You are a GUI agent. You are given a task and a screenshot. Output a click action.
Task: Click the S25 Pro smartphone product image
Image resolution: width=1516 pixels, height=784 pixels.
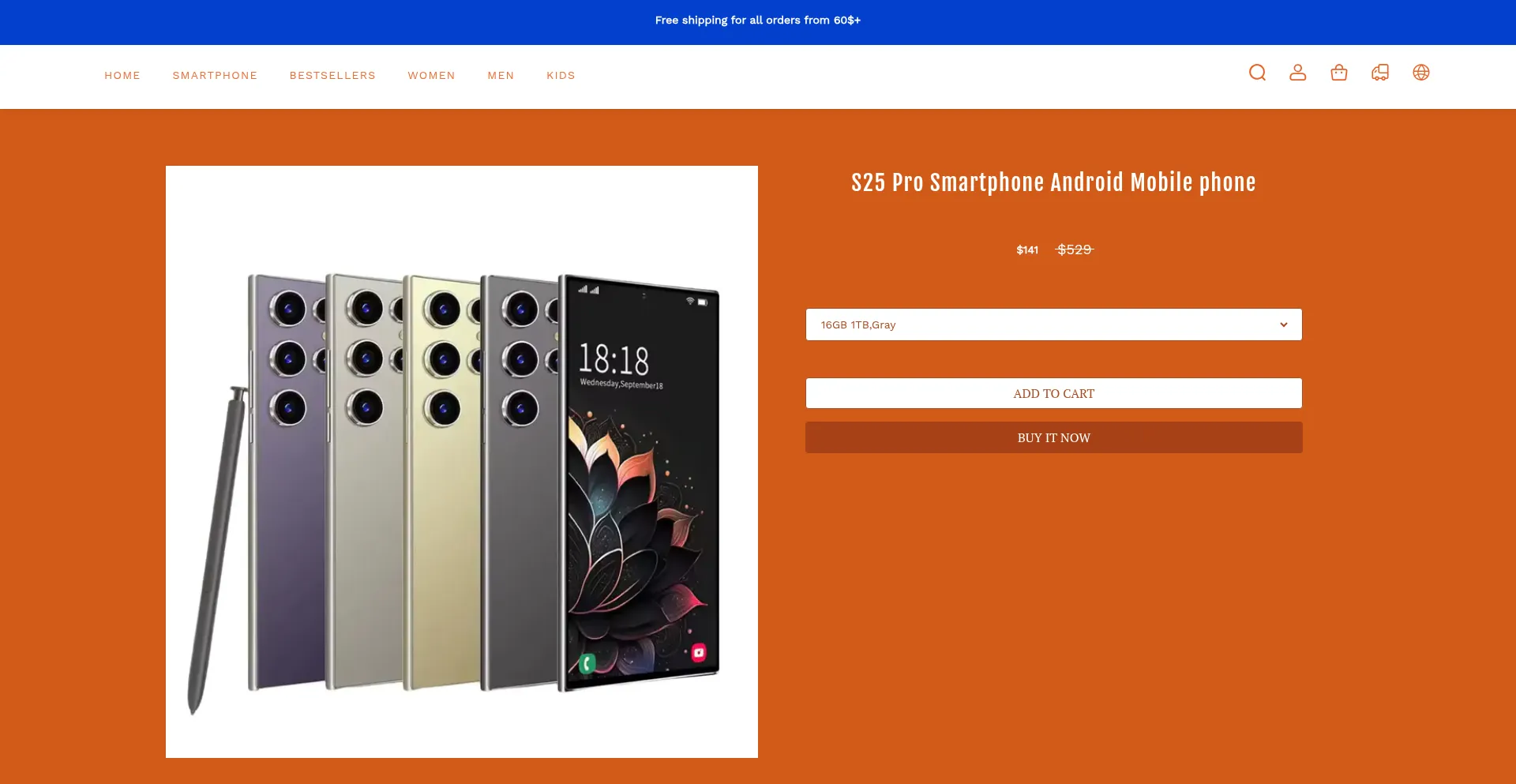(x=462, y=462)
